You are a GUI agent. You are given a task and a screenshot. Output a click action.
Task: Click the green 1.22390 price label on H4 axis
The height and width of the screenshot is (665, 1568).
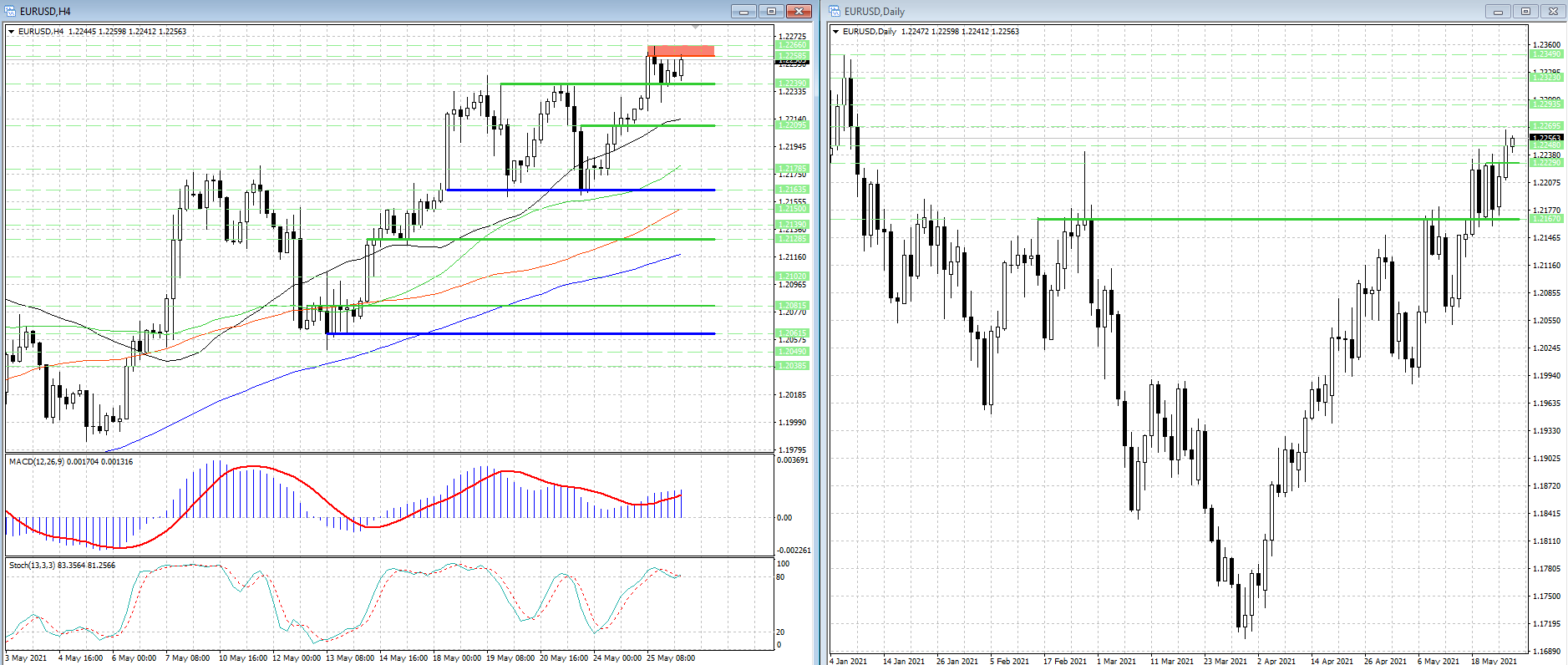tap(792, 84)
